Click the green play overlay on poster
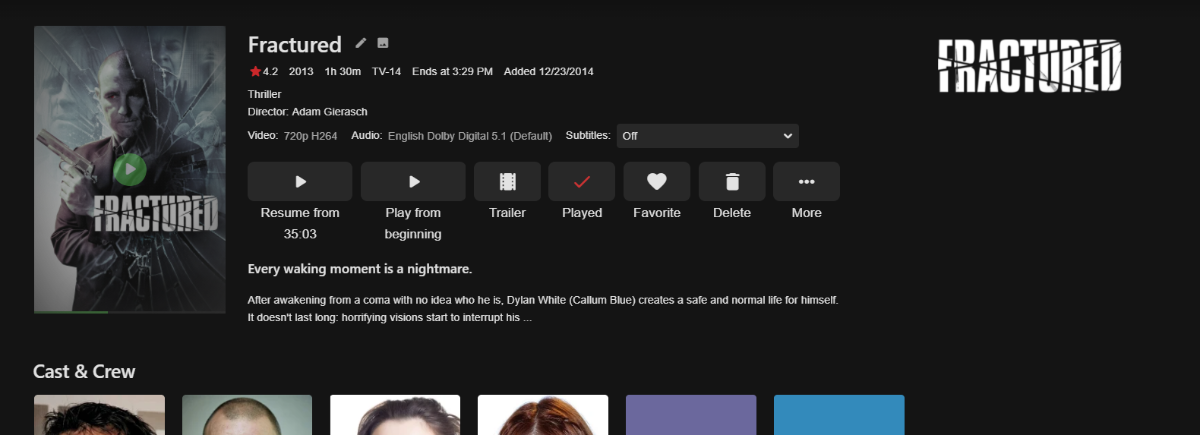 129,169
